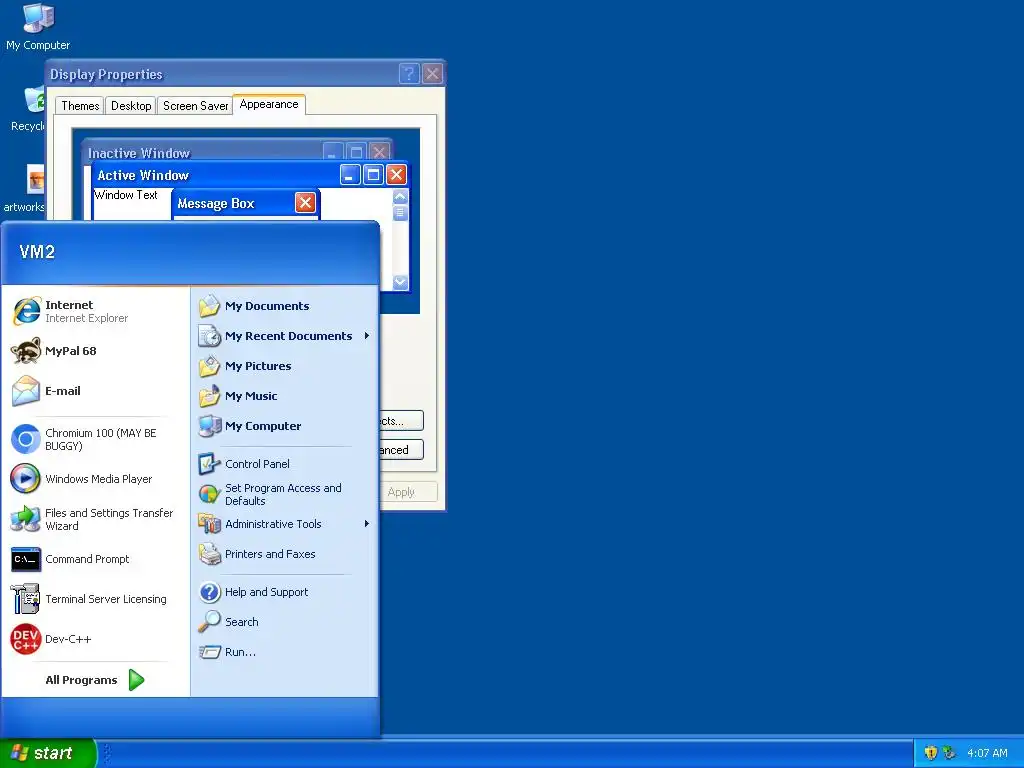Click the Message Box preview title
This screenshot has width=1024, height=768.
(x=216, y=204)
